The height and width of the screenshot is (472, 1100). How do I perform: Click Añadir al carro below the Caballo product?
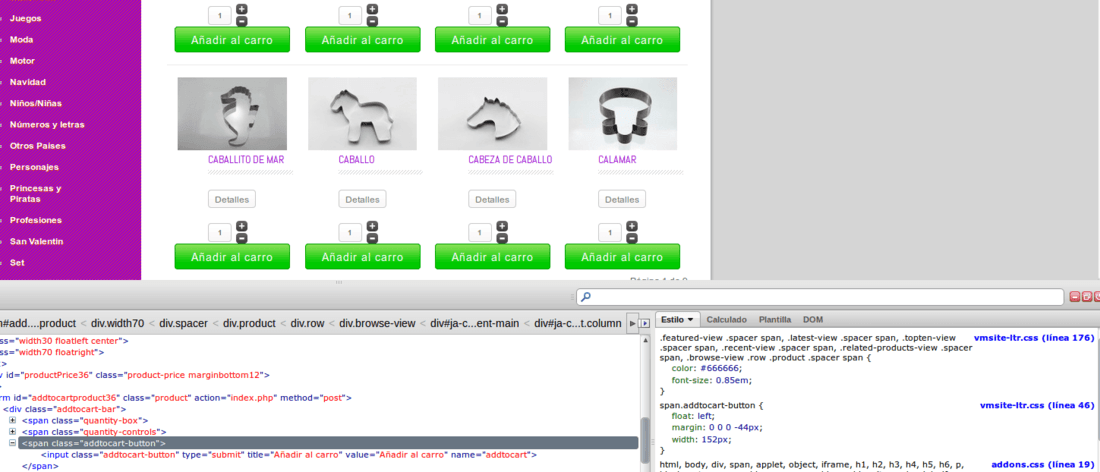[x=363, y=257]
